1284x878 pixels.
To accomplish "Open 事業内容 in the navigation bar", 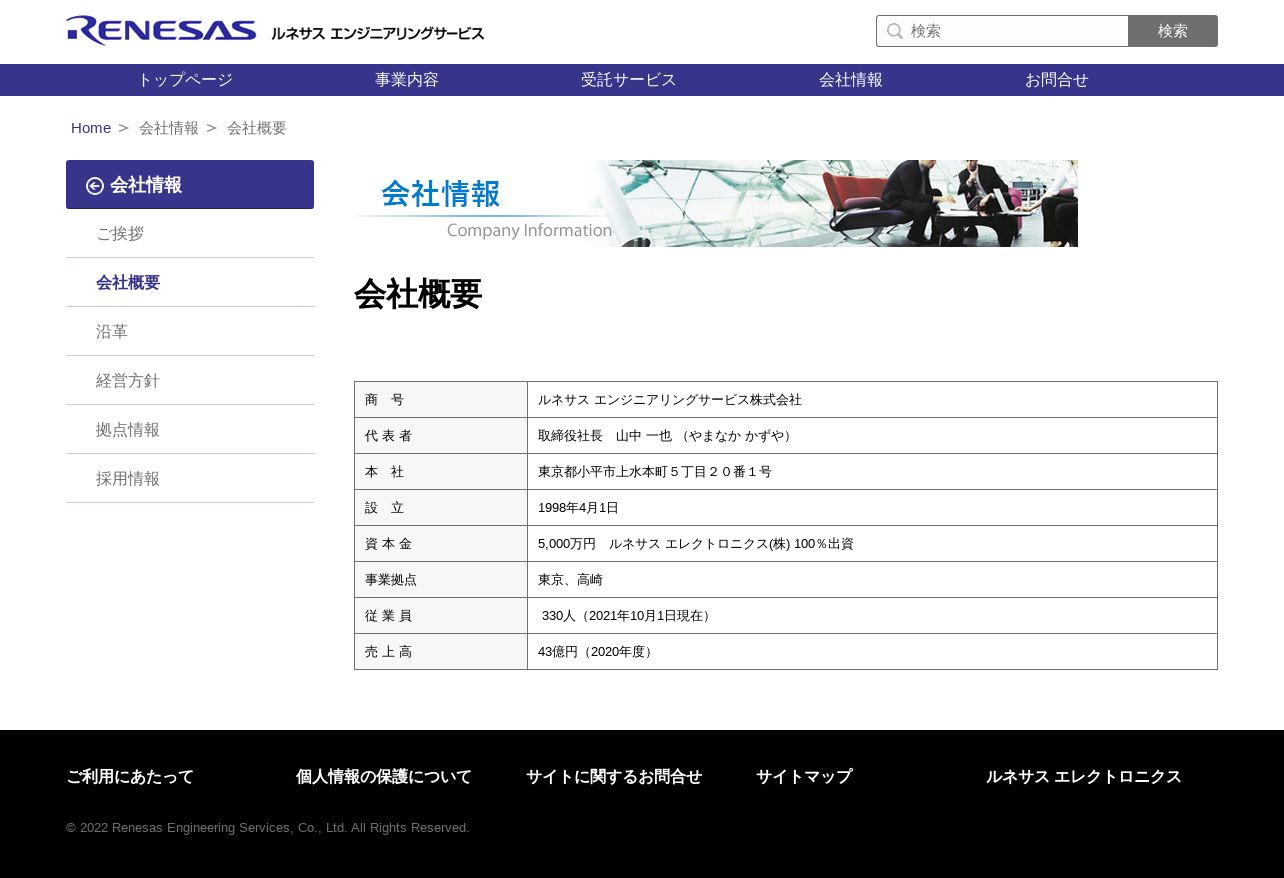I will pos(407,80).
